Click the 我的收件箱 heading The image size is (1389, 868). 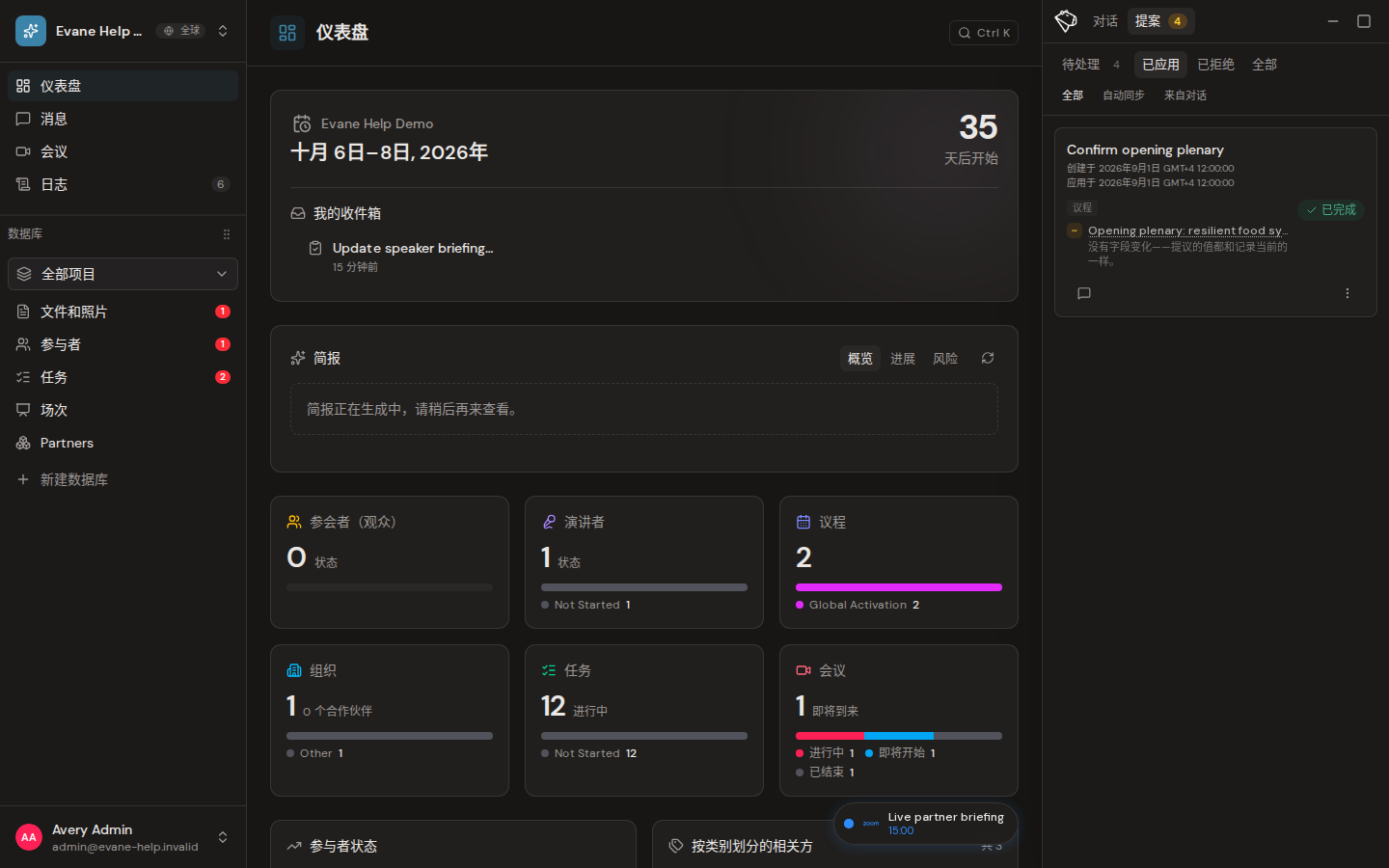tap(347, 213)
